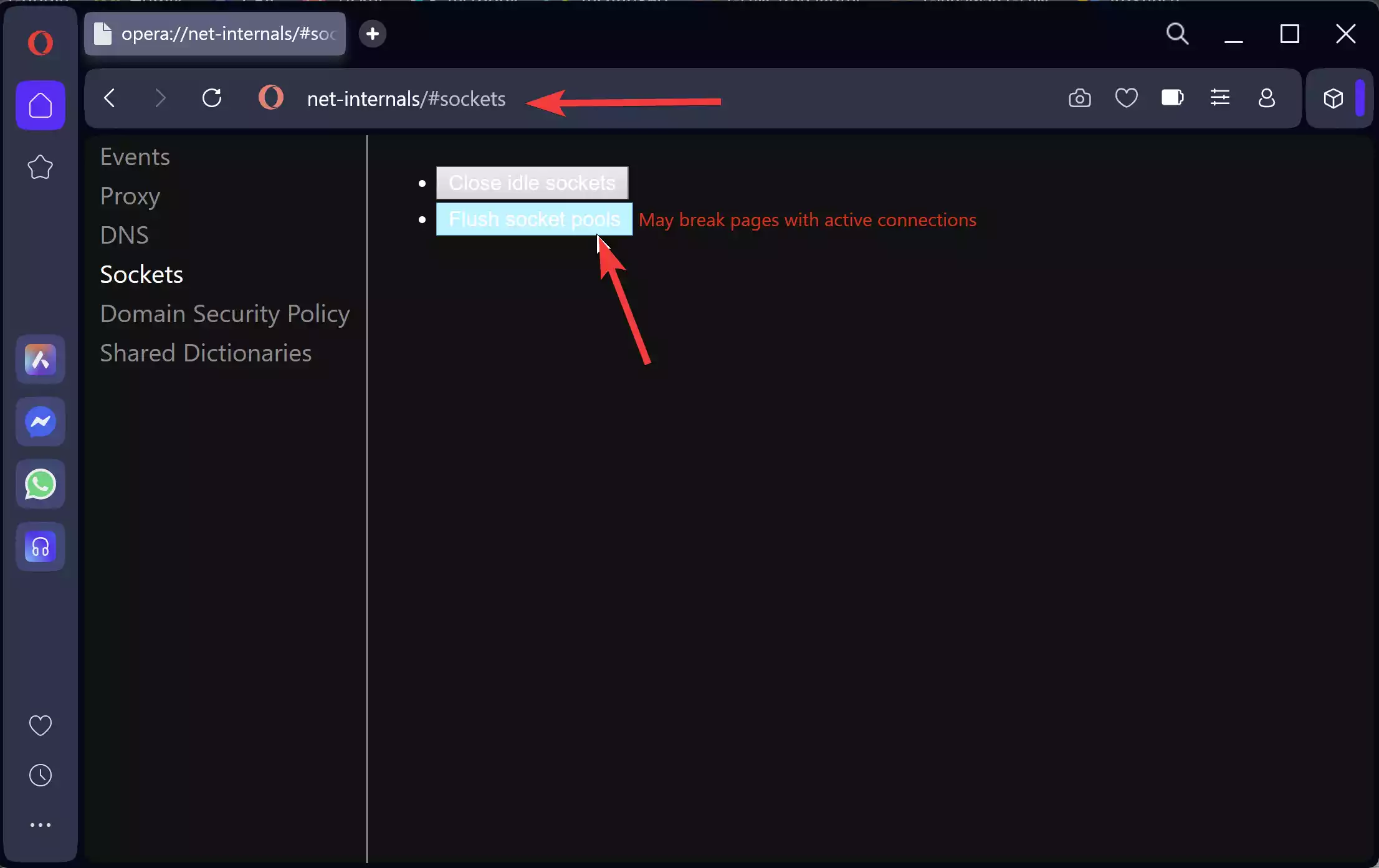
Task: Open the profile account icon
Action: coord(1266,98)
